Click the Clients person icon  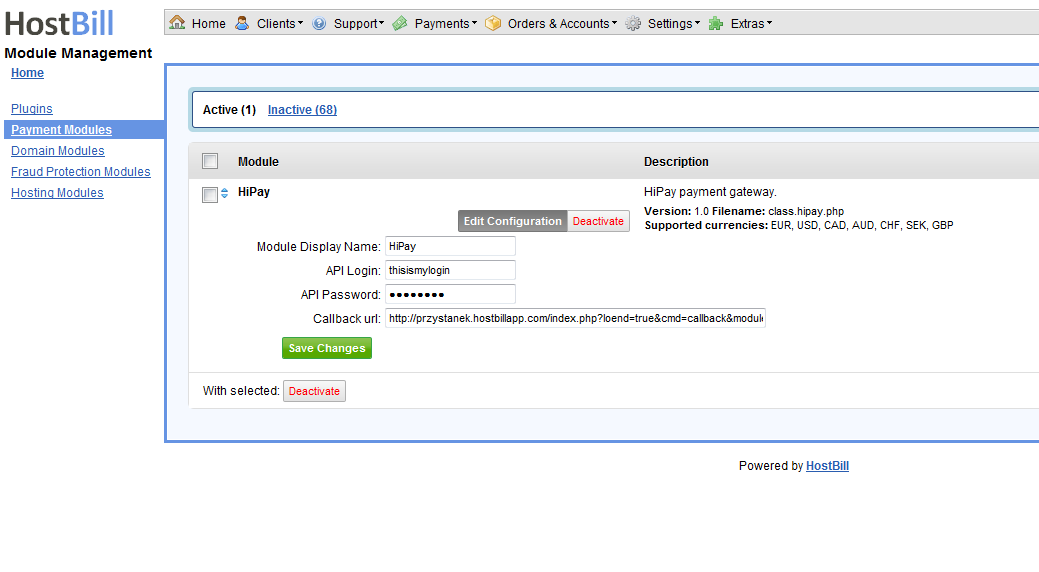pyautogui.click(x=243, y=23)
